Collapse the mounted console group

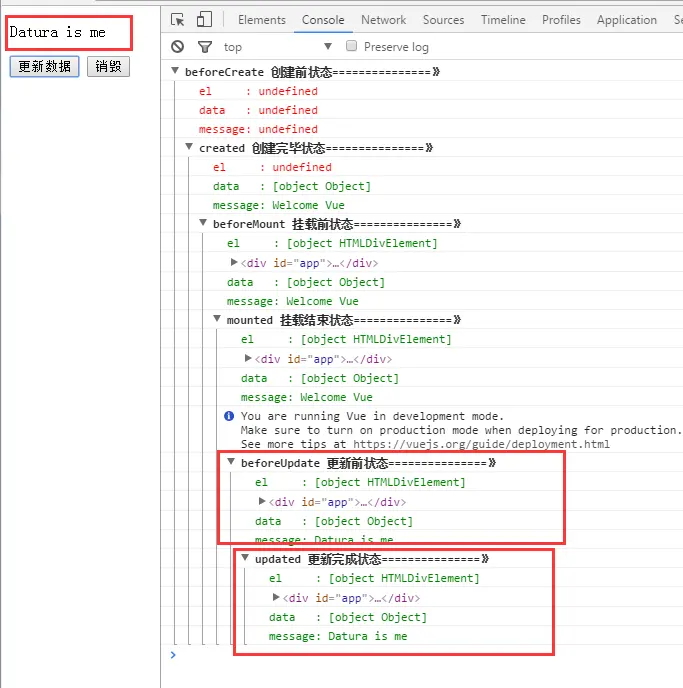pos(217,319)
